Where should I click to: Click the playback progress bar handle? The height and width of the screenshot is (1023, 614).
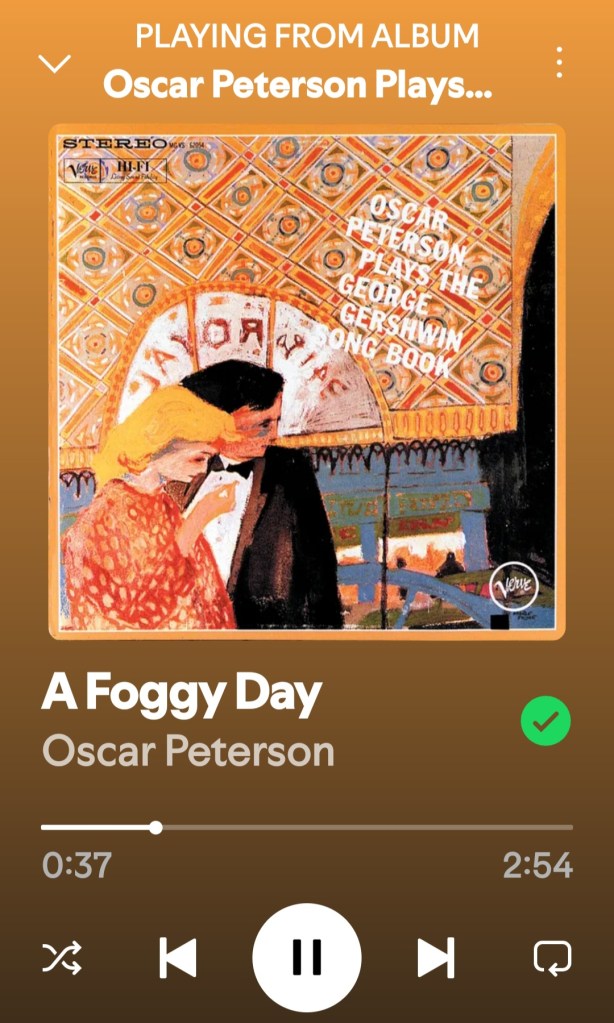point(155,827)
